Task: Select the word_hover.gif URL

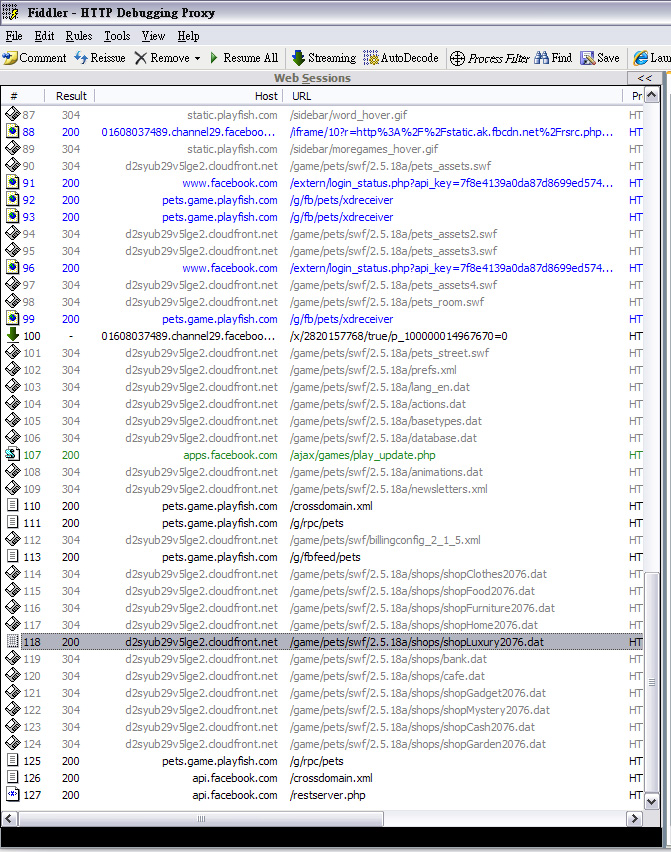Action: pyautogui.click(x=348, y=115)
